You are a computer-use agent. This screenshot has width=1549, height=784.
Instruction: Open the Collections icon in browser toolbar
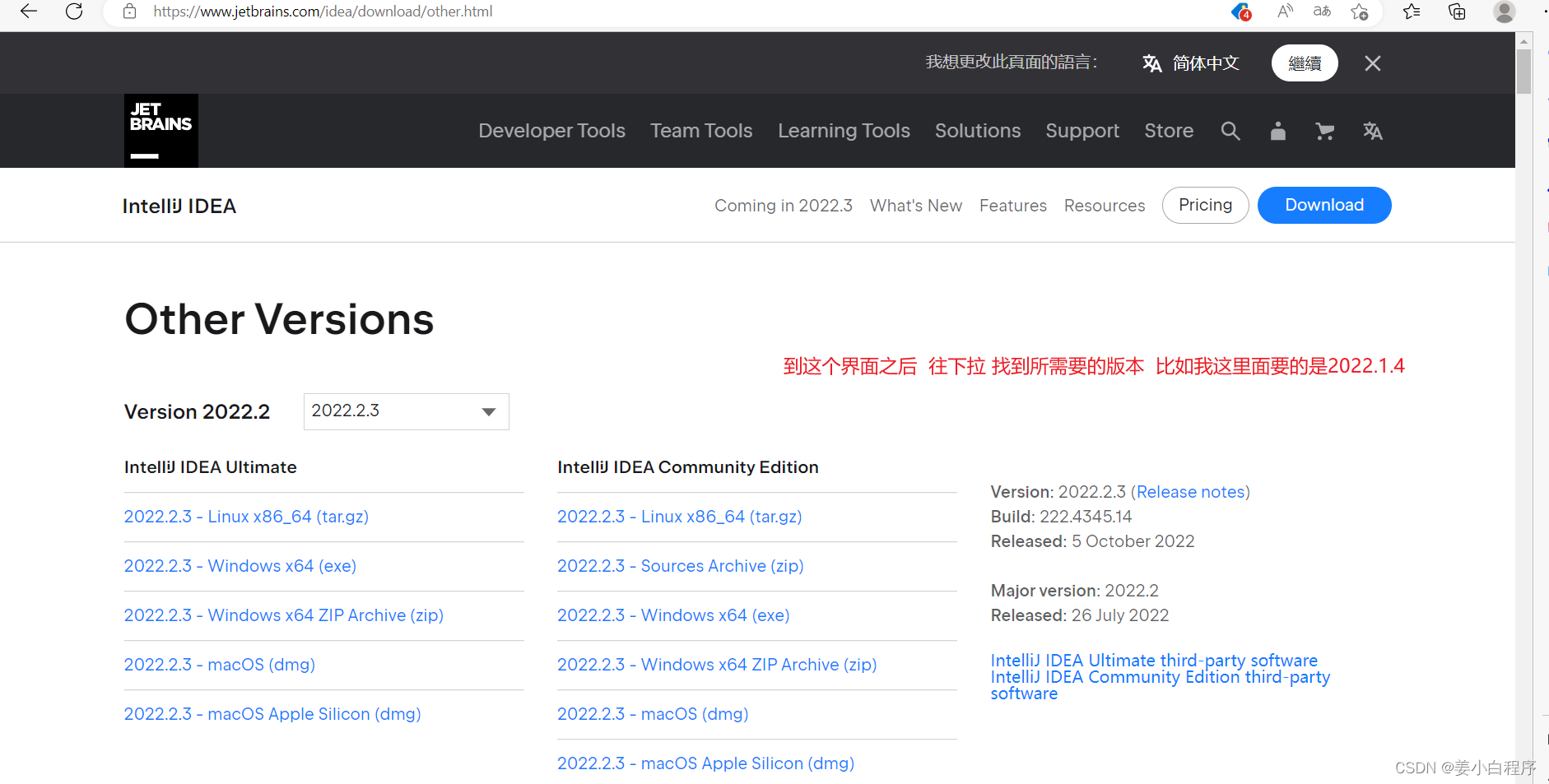coord(1457,12)
